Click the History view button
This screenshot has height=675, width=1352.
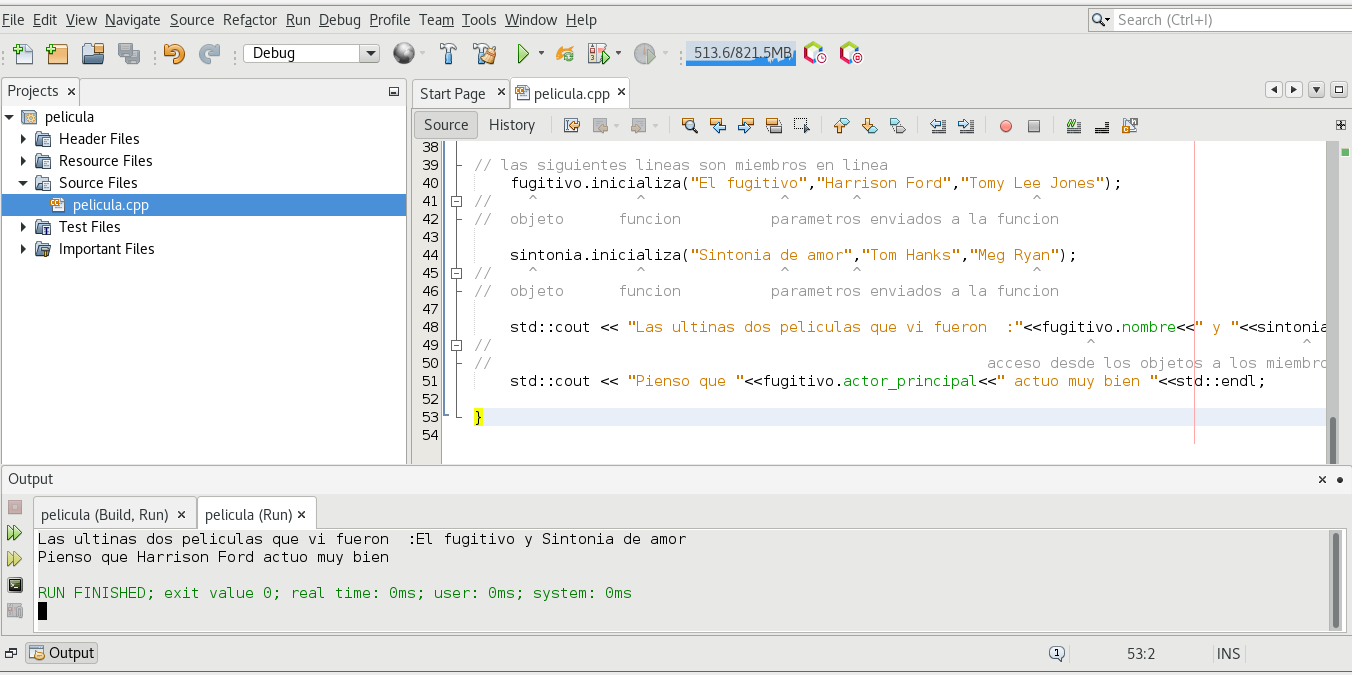point(511,125)
